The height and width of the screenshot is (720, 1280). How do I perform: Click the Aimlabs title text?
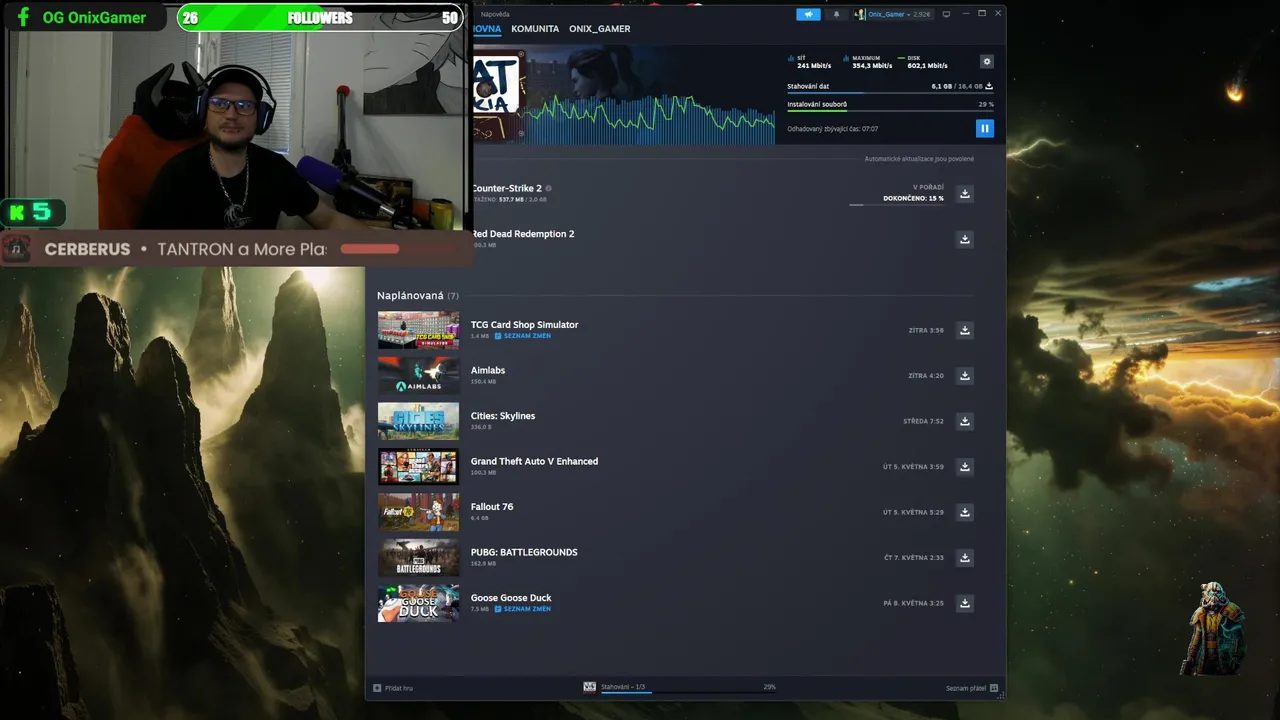tap(488, 370)
